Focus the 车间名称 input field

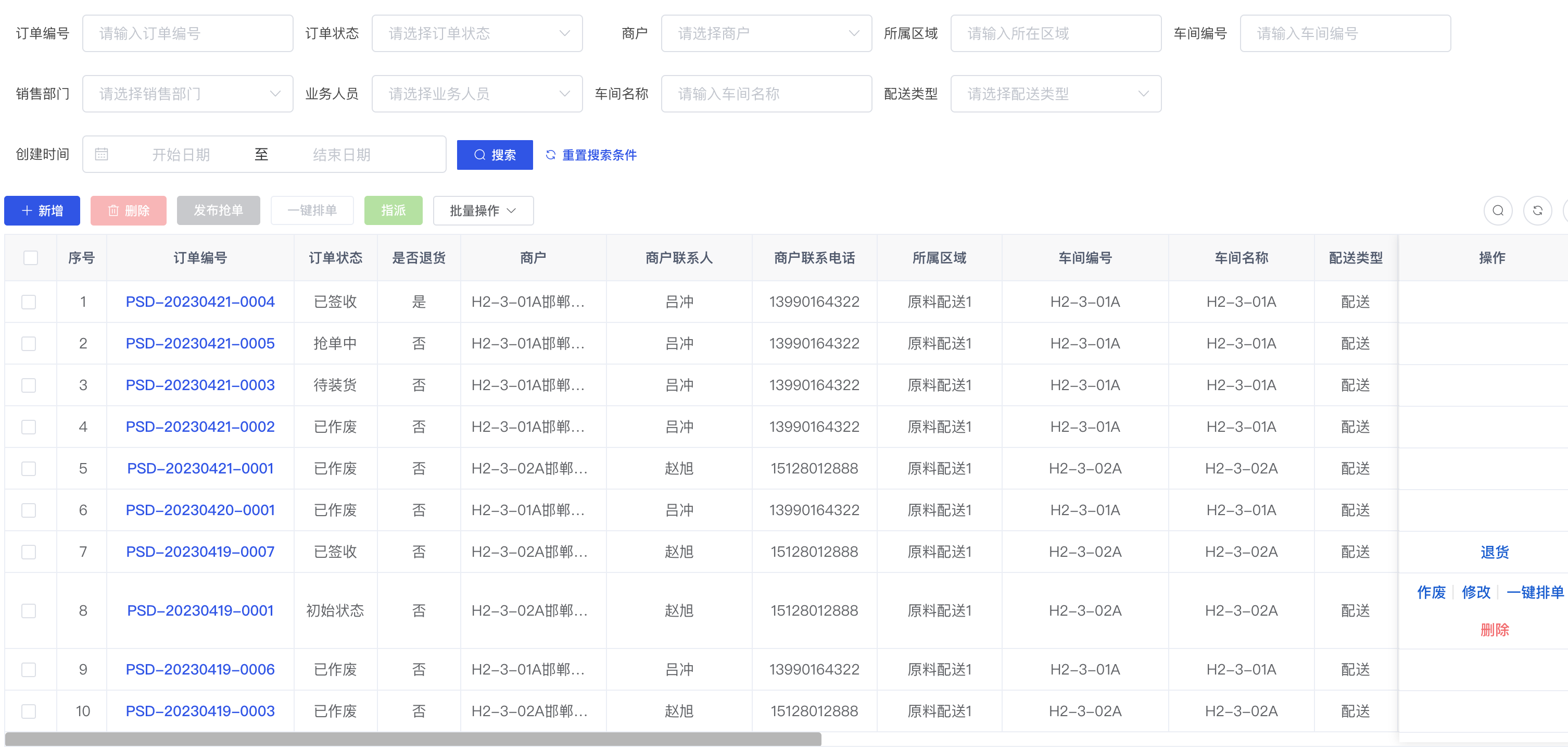(x=766, y=94)
